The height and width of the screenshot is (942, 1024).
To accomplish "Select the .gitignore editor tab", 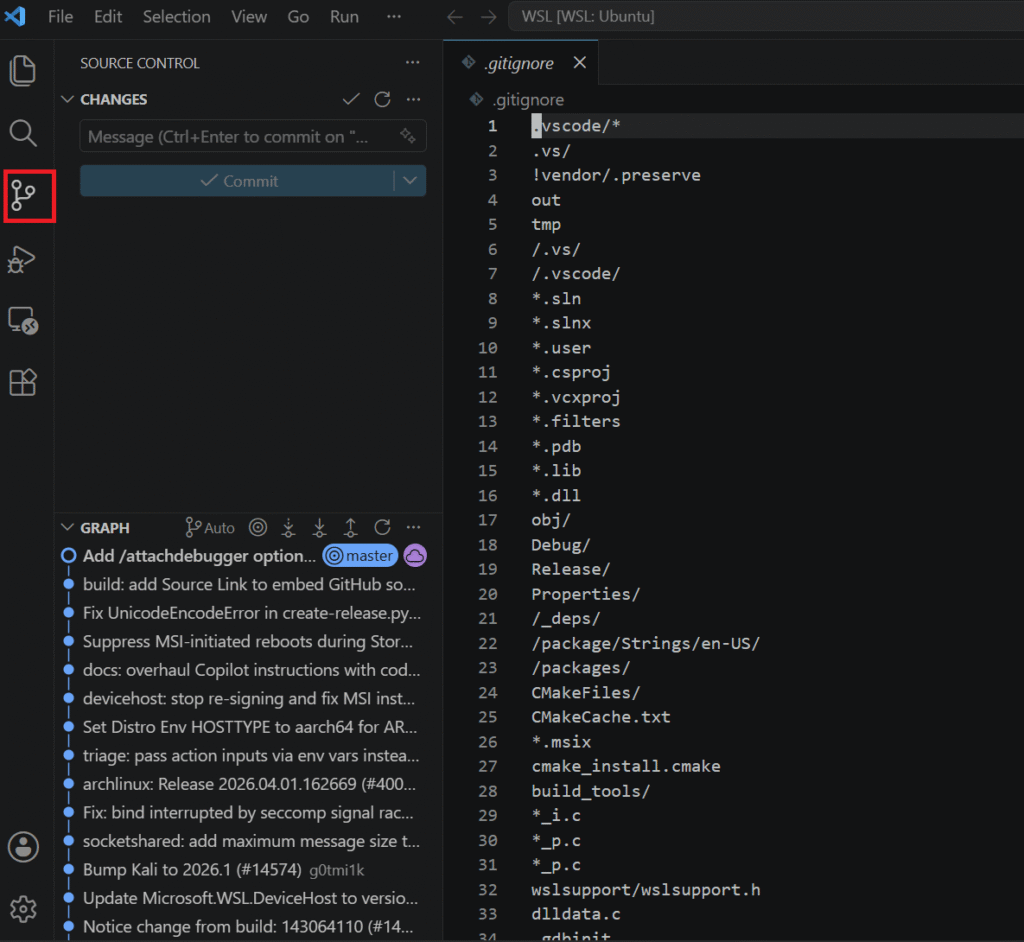I will click(x=520, y=63).
